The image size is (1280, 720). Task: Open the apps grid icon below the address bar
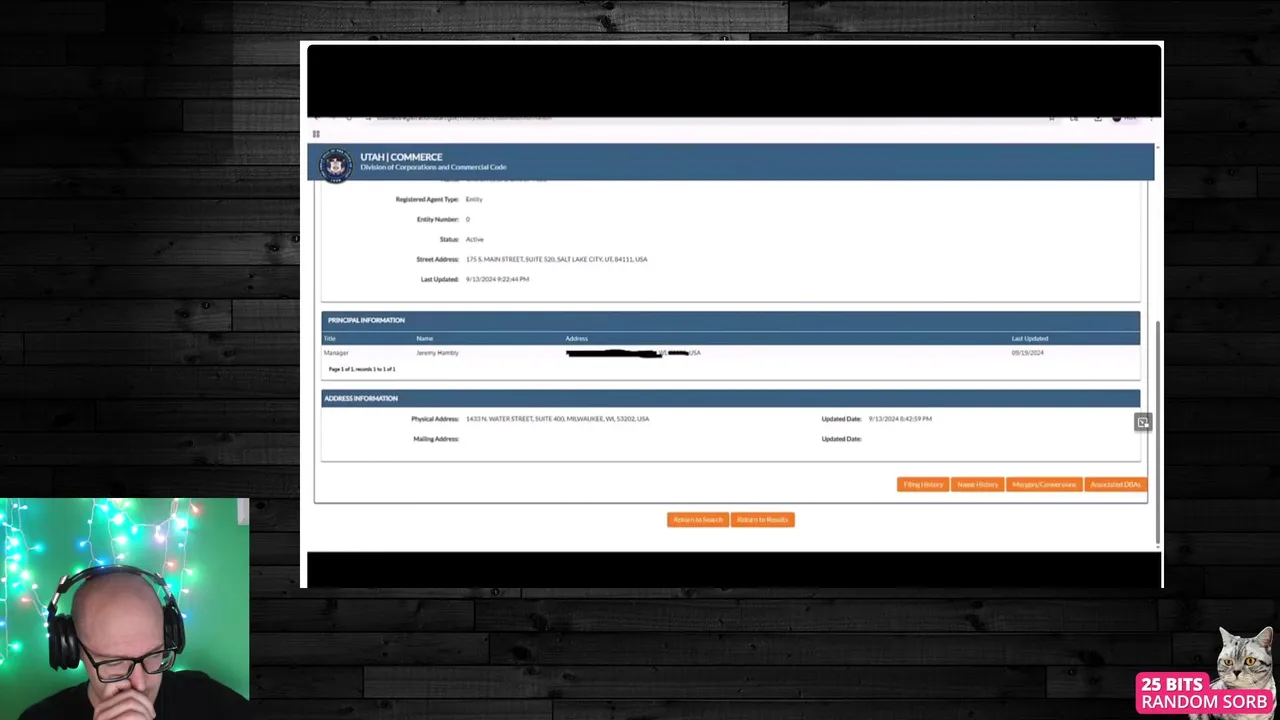tap(316, 134)
